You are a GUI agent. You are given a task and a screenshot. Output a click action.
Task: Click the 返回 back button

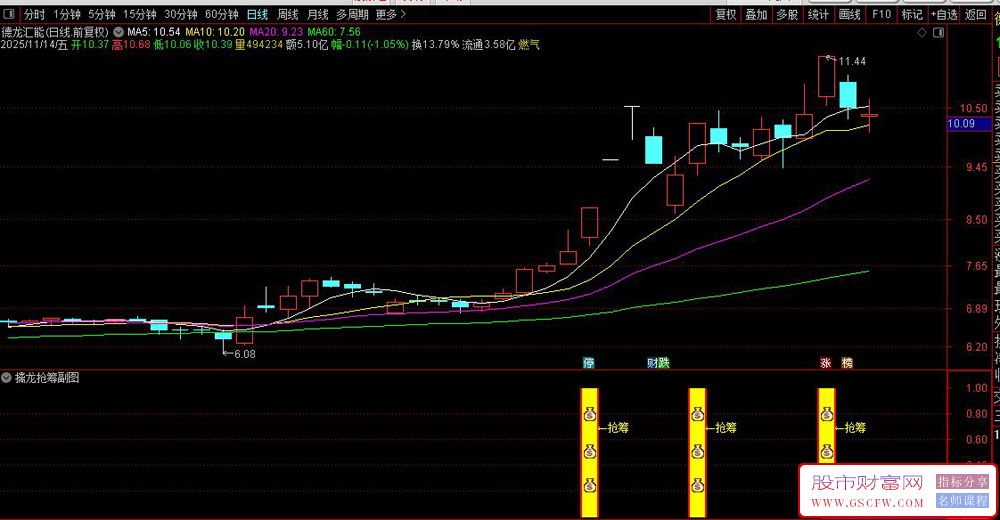point(976,14)
